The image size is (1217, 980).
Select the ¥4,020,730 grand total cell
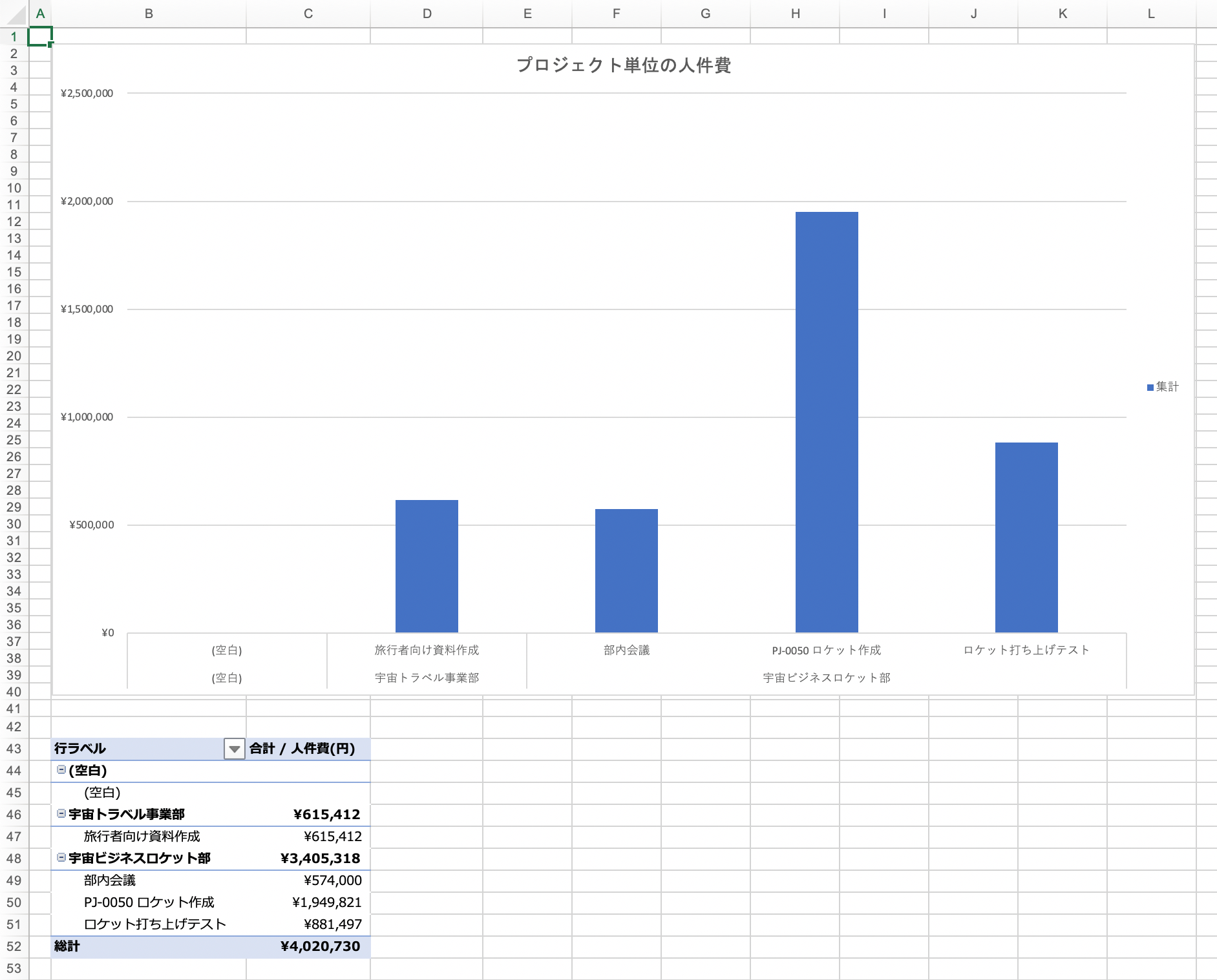[320, 946]
